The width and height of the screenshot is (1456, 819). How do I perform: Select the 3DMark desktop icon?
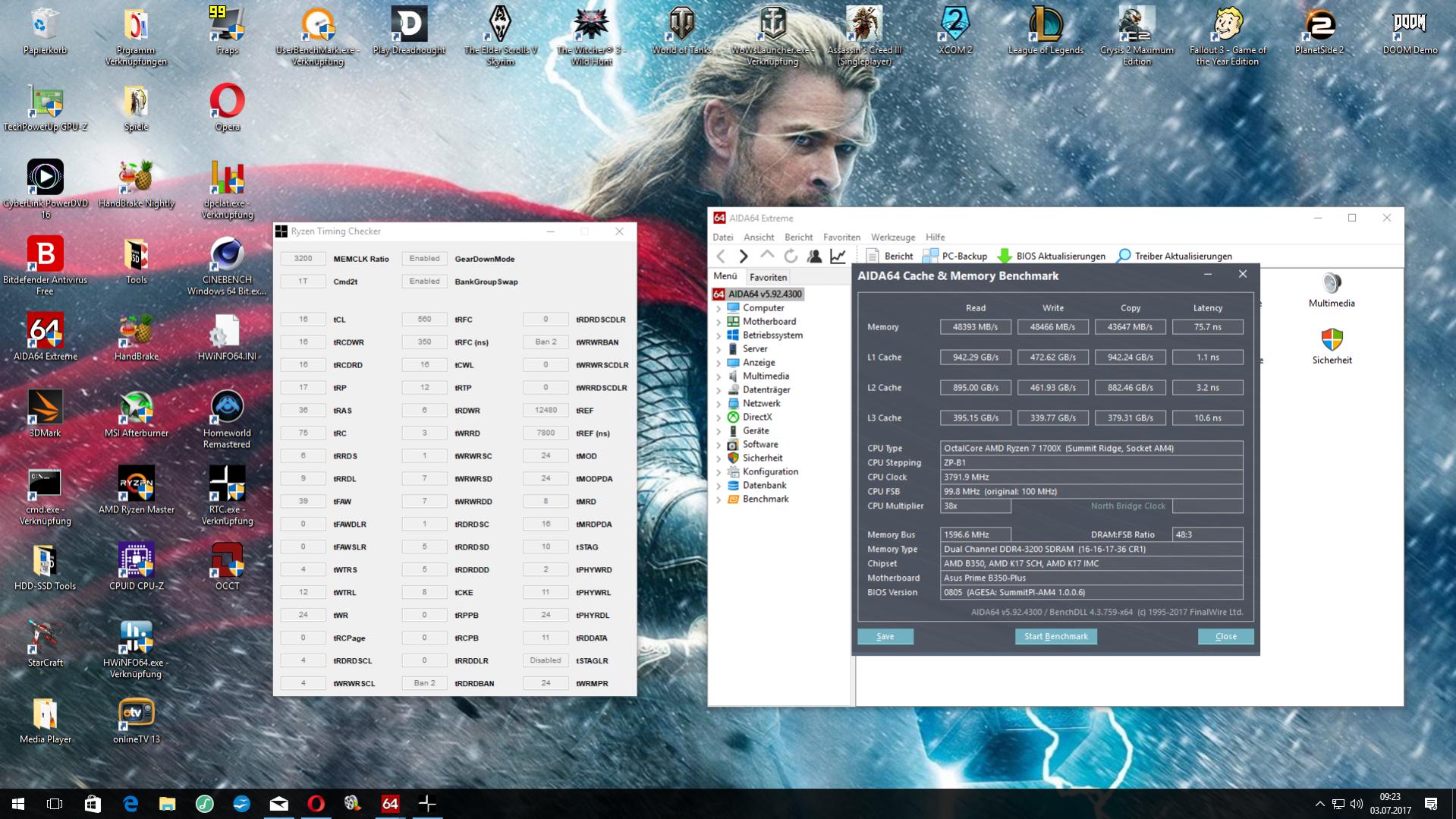pos(45,414)
